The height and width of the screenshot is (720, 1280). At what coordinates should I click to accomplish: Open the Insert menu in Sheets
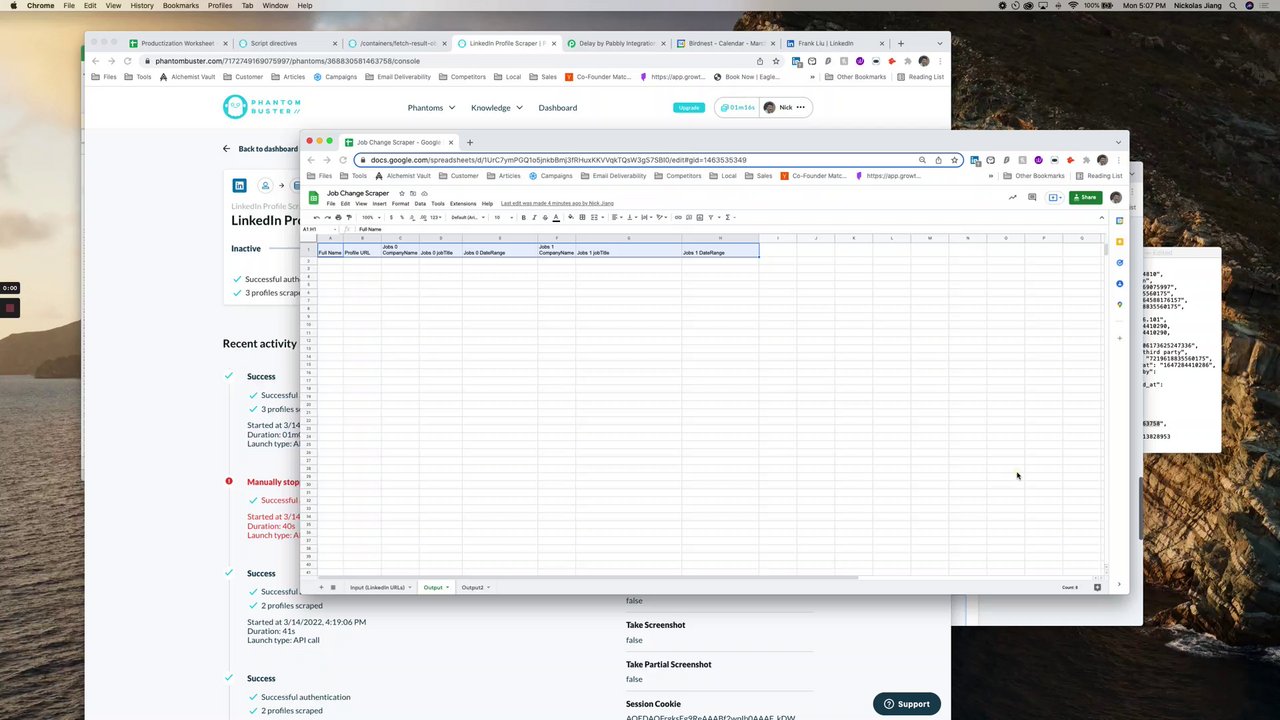tap(380, 203)
